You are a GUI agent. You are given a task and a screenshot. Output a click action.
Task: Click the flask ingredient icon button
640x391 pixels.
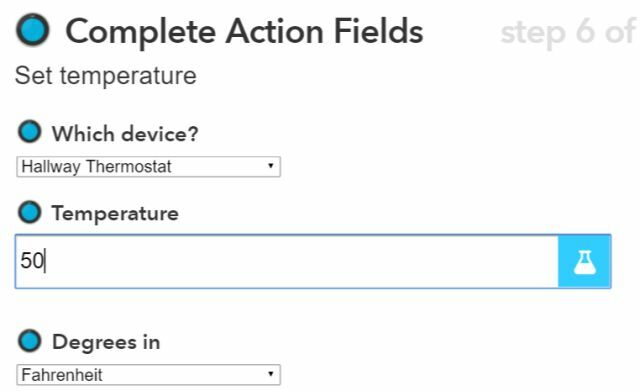point(584,261)
